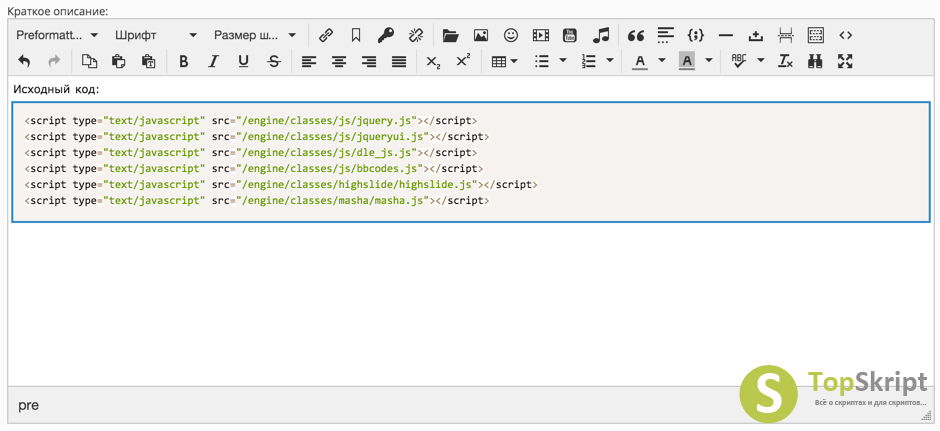Expand numbered list style options arrow
Image resolution: width=940 pixels, height=431 pixels.
tap(610, 61)
